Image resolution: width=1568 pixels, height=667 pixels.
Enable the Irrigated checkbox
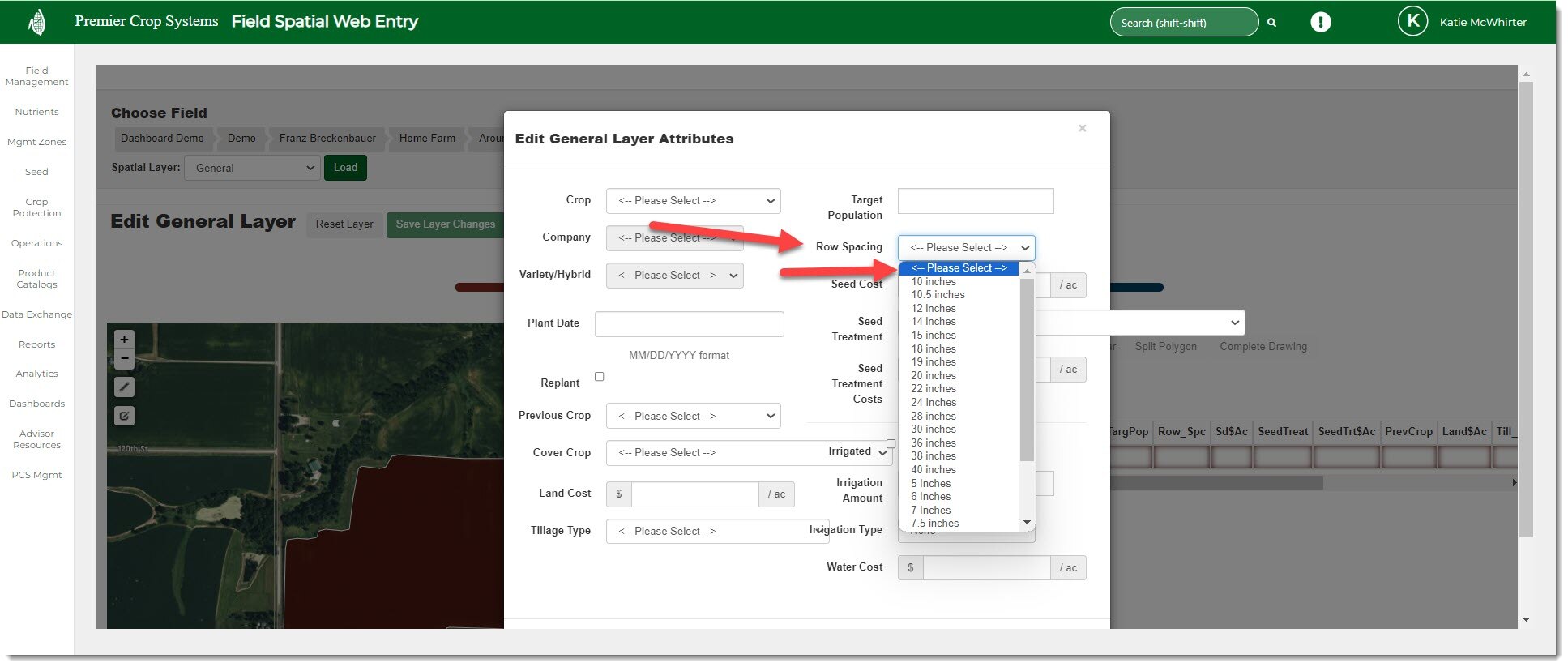point(891,444)
